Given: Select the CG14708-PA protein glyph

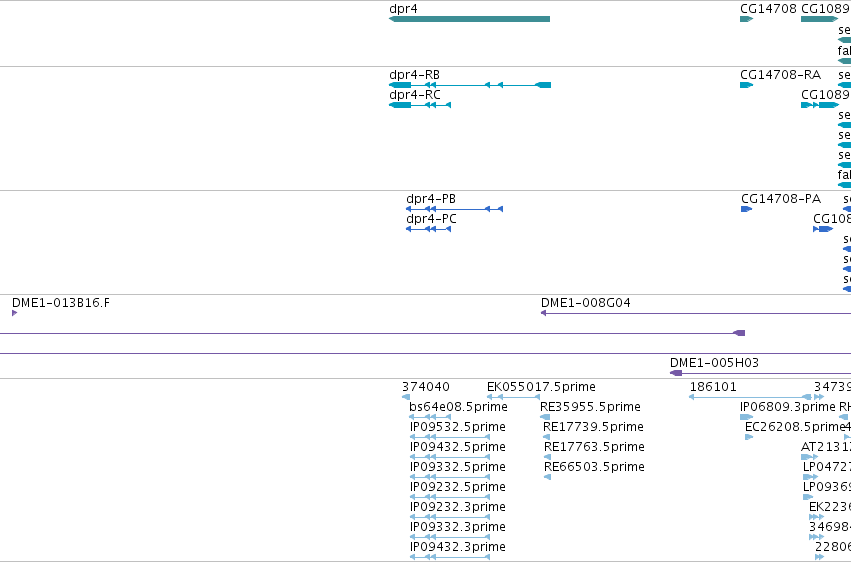Looking at the screenshot, I should (746, 209).
